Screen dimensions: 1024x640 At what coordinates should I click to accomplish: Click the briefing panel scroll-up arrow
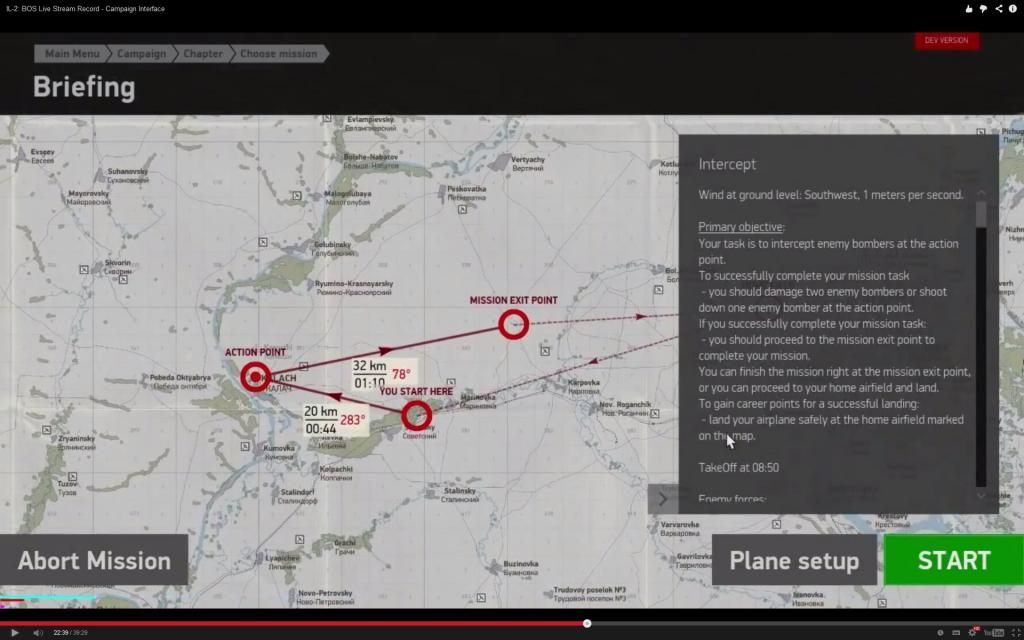981,193
